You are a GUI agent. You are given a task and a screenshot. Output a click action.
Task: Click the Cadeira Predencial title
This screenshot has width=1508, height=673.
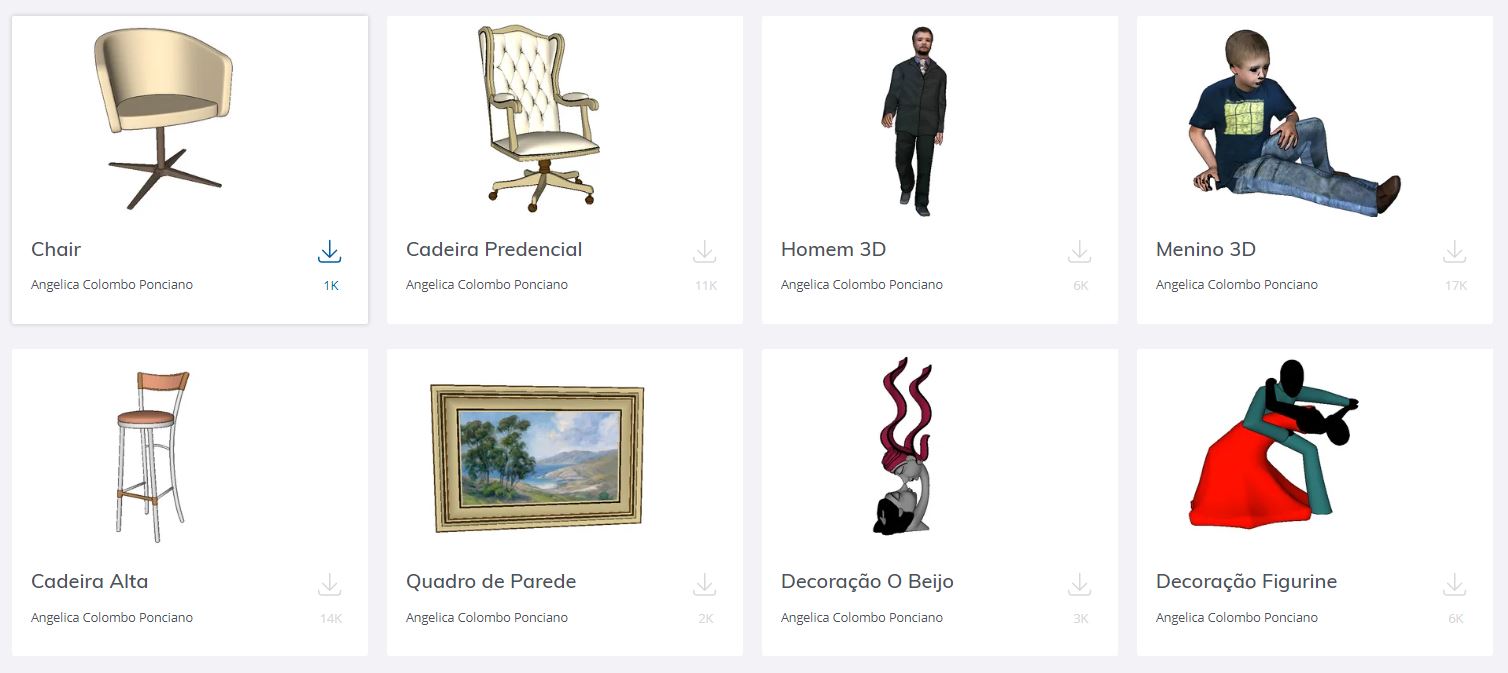click(494, 249)
